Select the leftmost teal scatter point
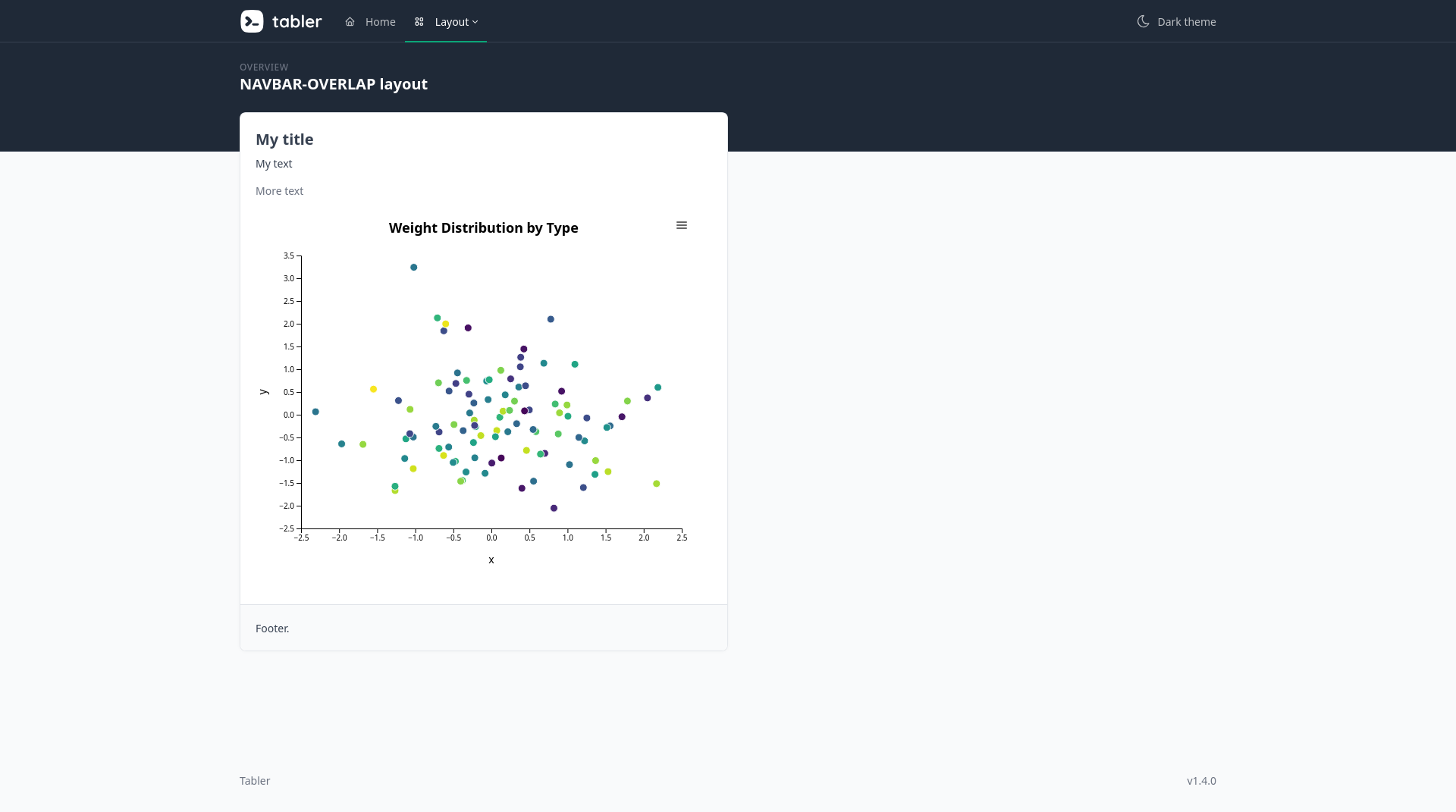Image resolution: width=1456 pixels, height=812 pixels. (315, 412)
